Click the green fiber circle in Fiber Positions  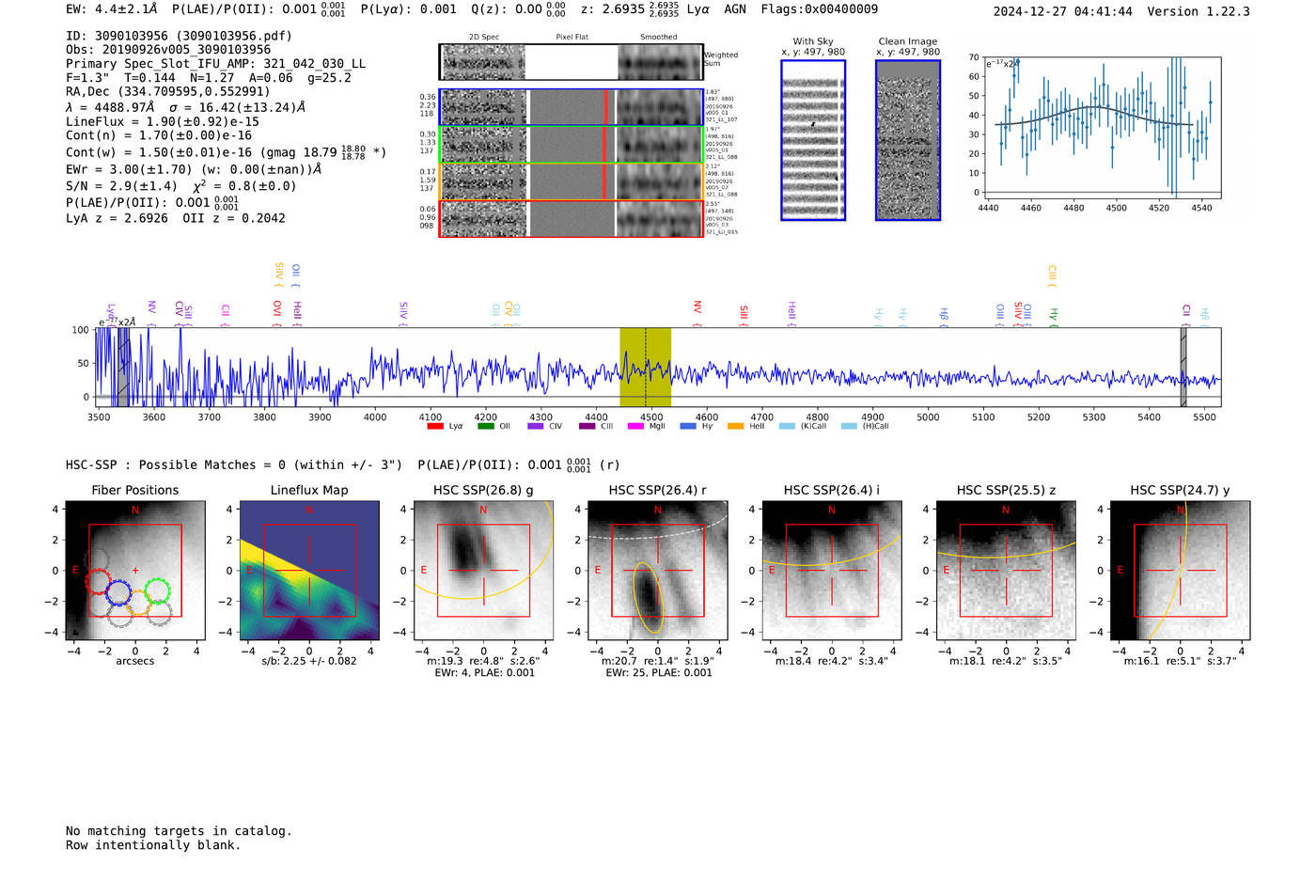click(158, 590)
